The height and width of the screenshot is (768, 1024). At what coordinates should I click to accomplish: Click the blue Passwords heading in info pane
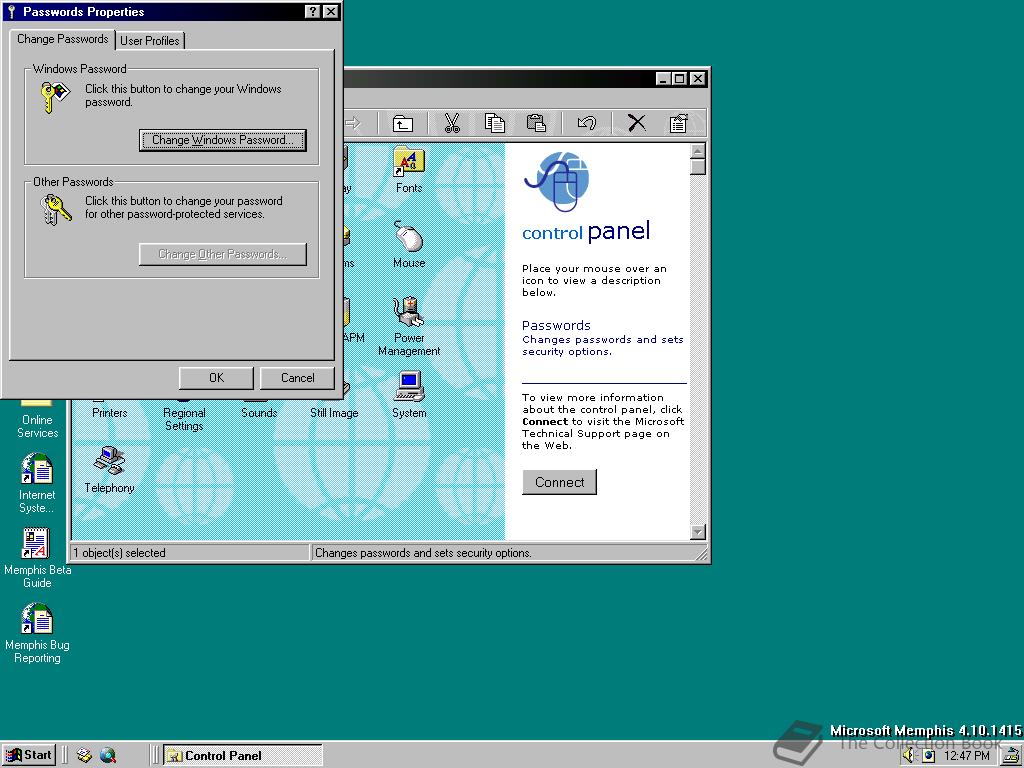[x=556, y=325]
